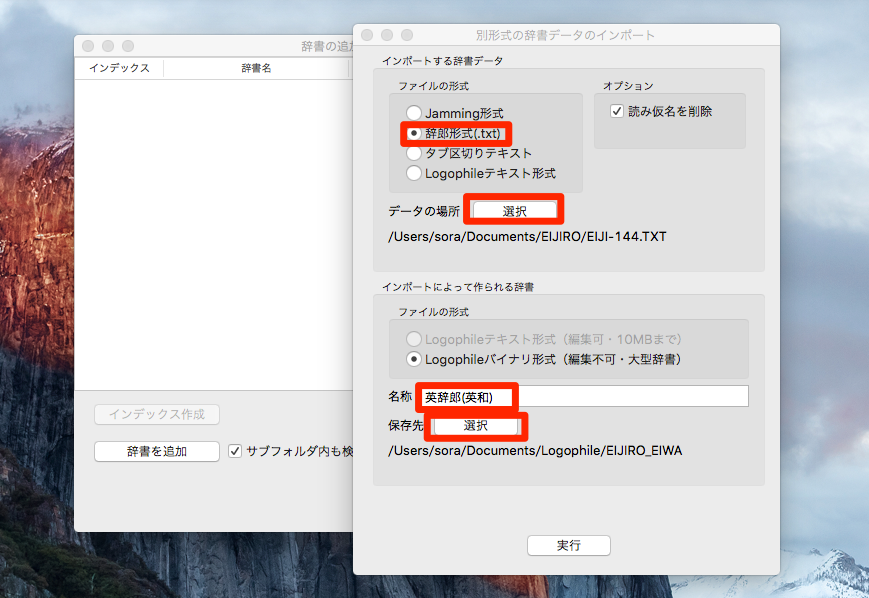Viewport: 869px width, 598px height.
Task: Toggle サブフォルダ内も検索 checkbox in back window
Action: pos(235,451)
